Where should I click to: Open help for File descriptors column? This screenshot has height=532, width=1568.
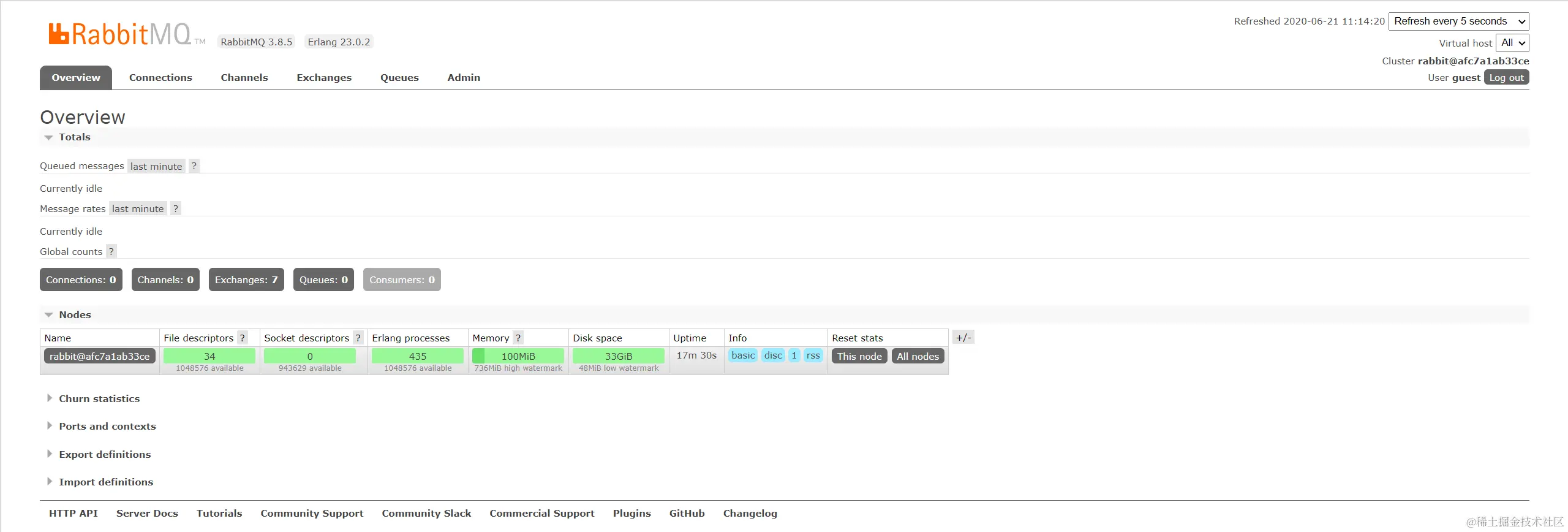coord(243,338)
